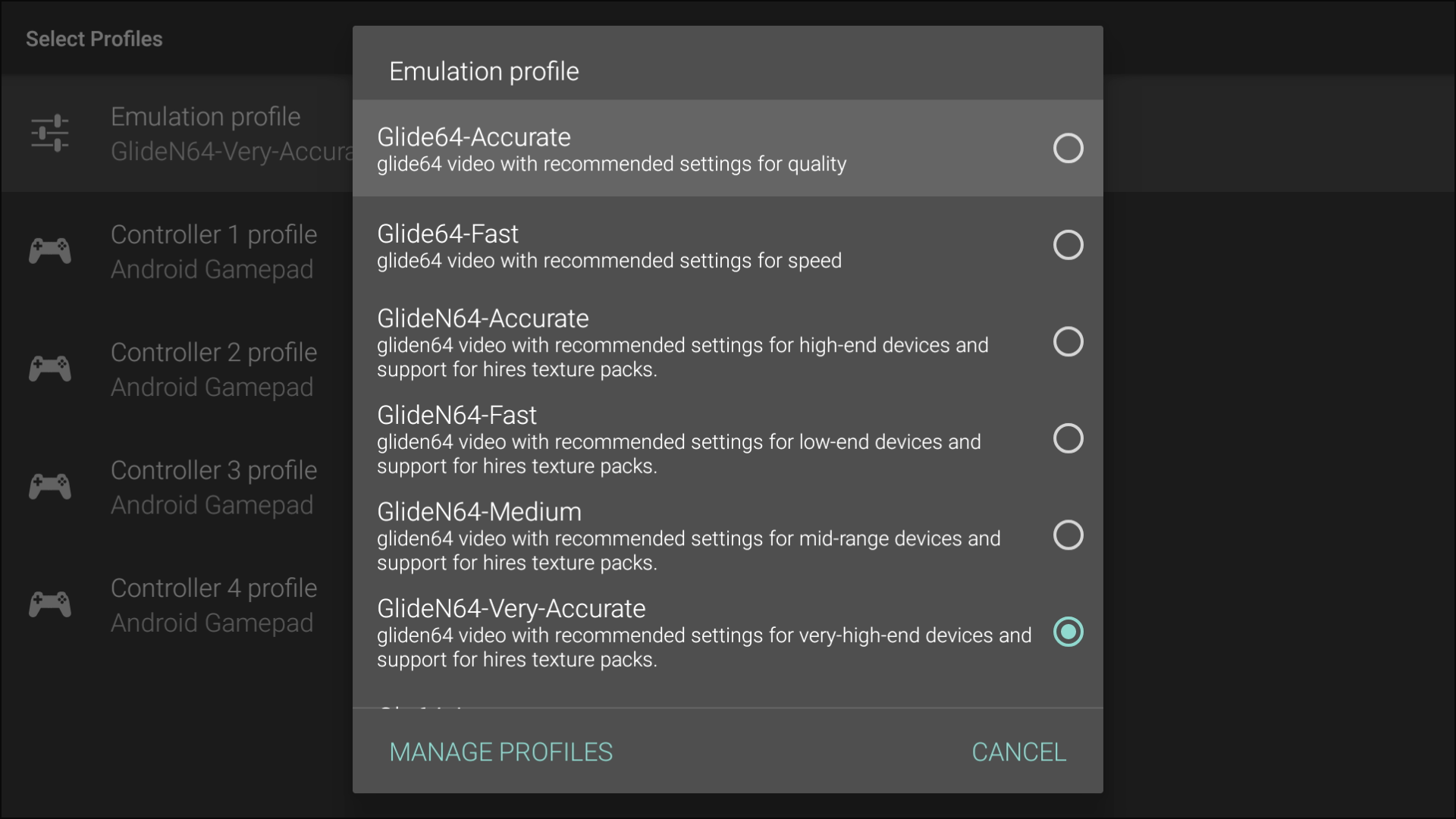Click the Controller 3 gamepad icon

point(50,487)
